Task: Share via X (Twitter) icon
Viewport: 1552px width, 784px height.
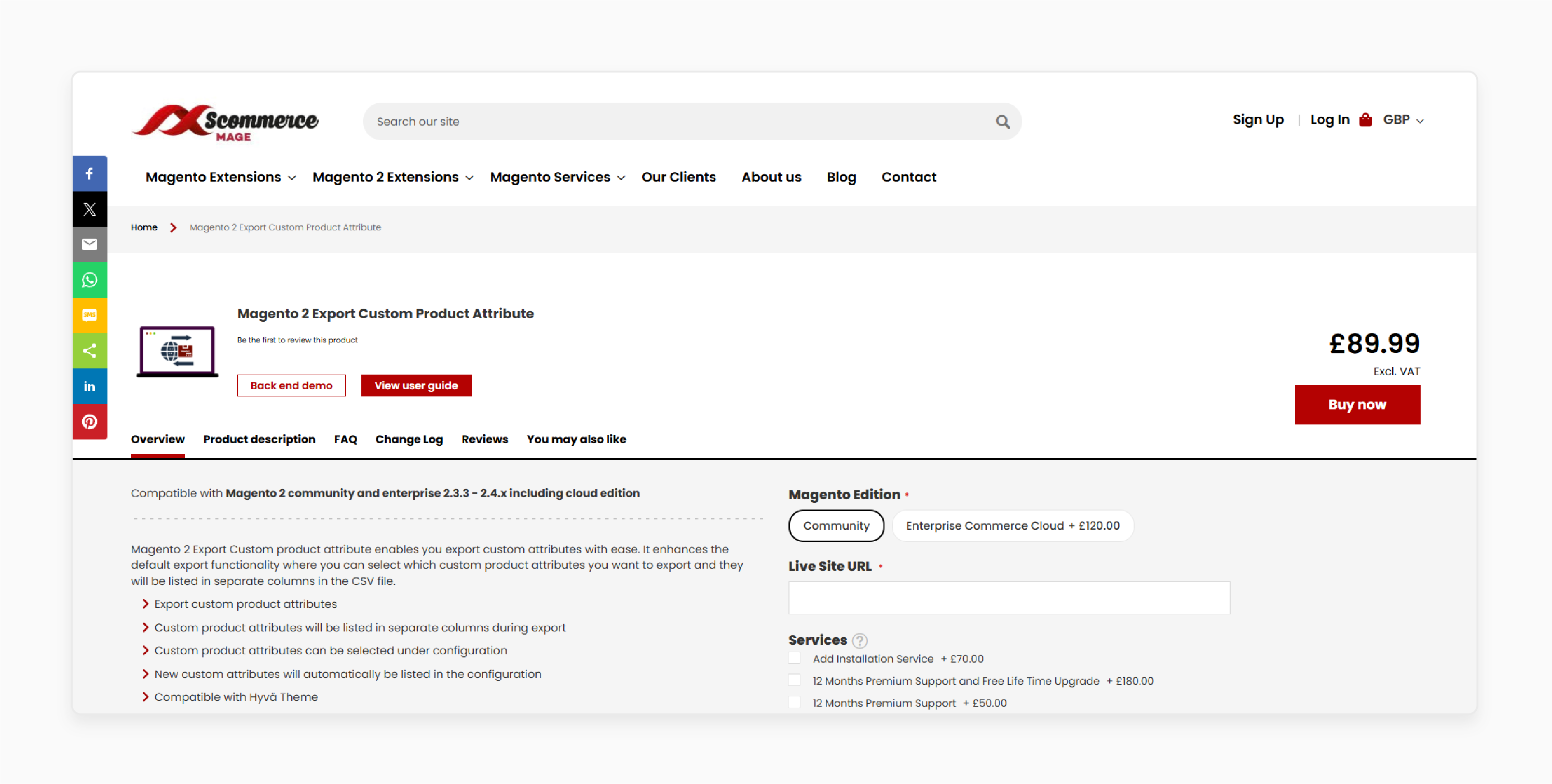Action: pos(90,209)
